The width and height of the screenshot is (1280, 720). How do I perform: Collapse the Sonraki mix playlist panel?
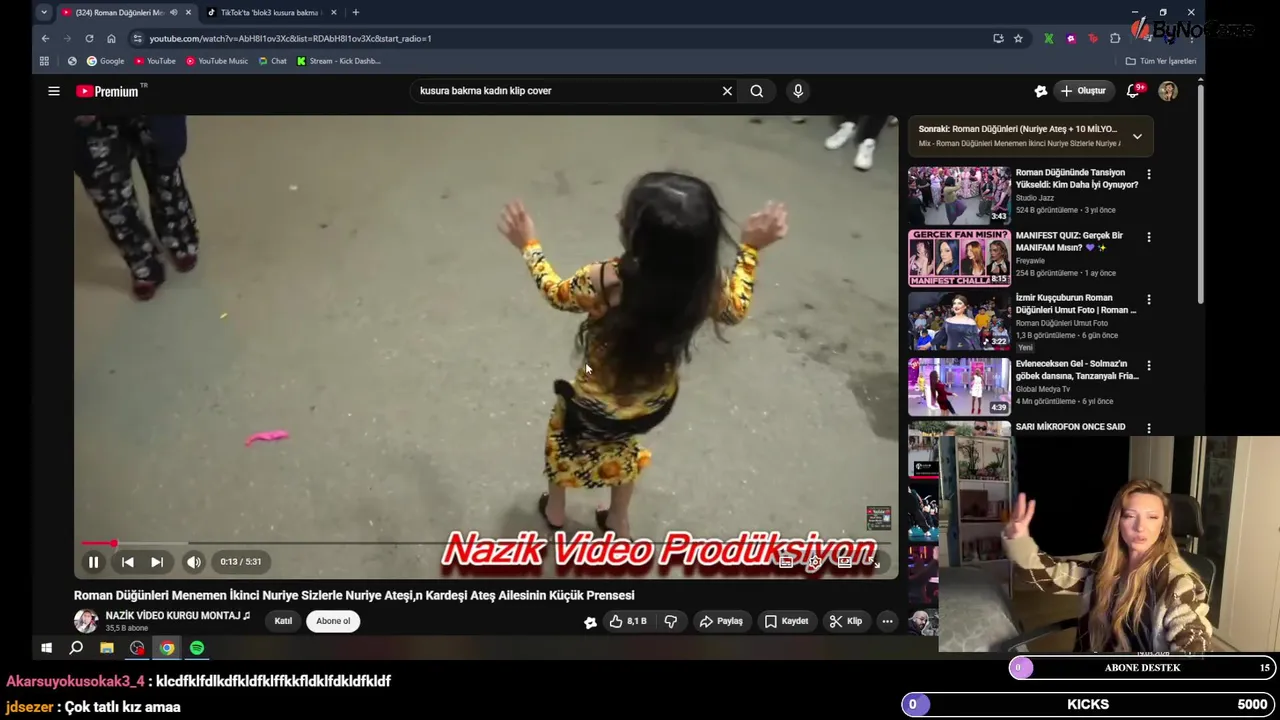pos(1137,136)
